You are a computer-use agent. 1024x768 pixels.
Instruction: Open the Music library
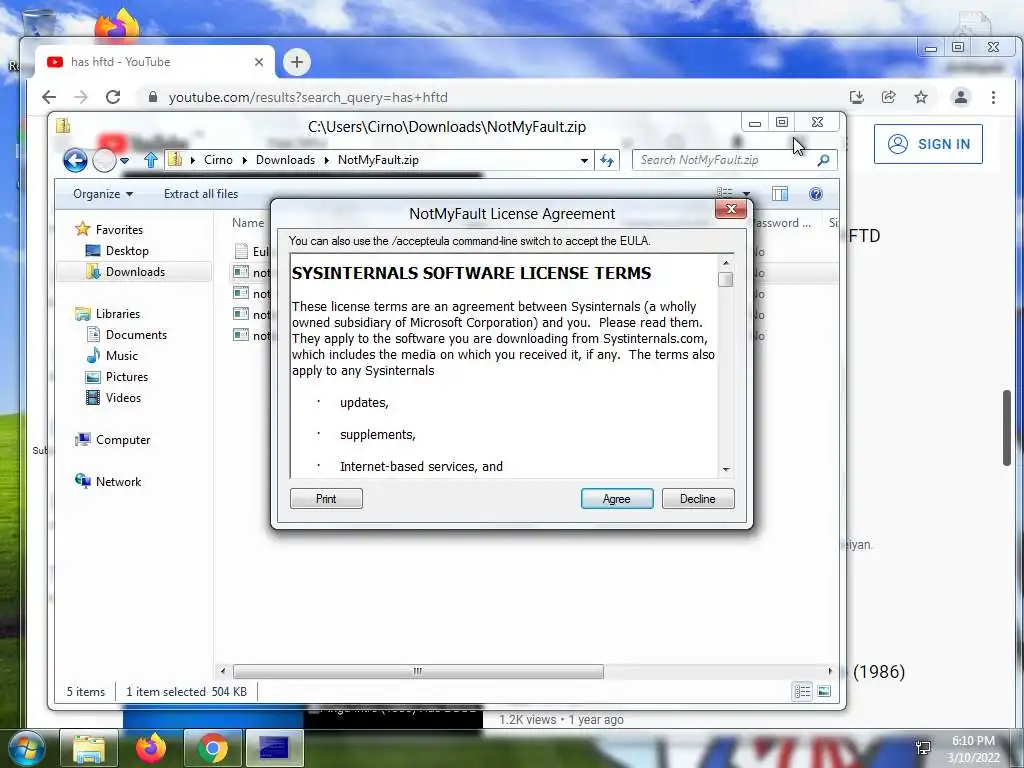pos(121,355)
